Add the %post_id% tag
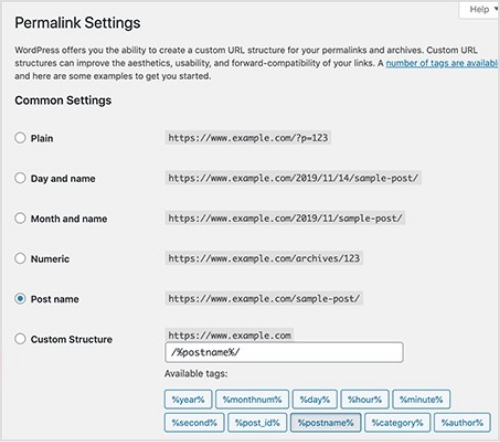Image resolution: width=500 pixels, height=442 pixels. click(x=257, y=423)
